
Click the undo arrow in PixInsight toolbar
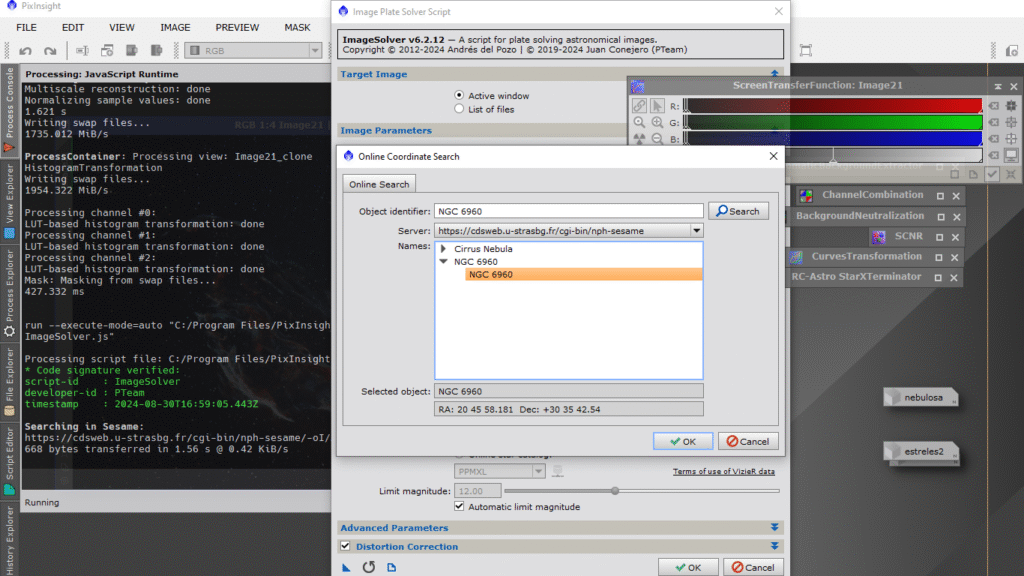click(25, 50)
